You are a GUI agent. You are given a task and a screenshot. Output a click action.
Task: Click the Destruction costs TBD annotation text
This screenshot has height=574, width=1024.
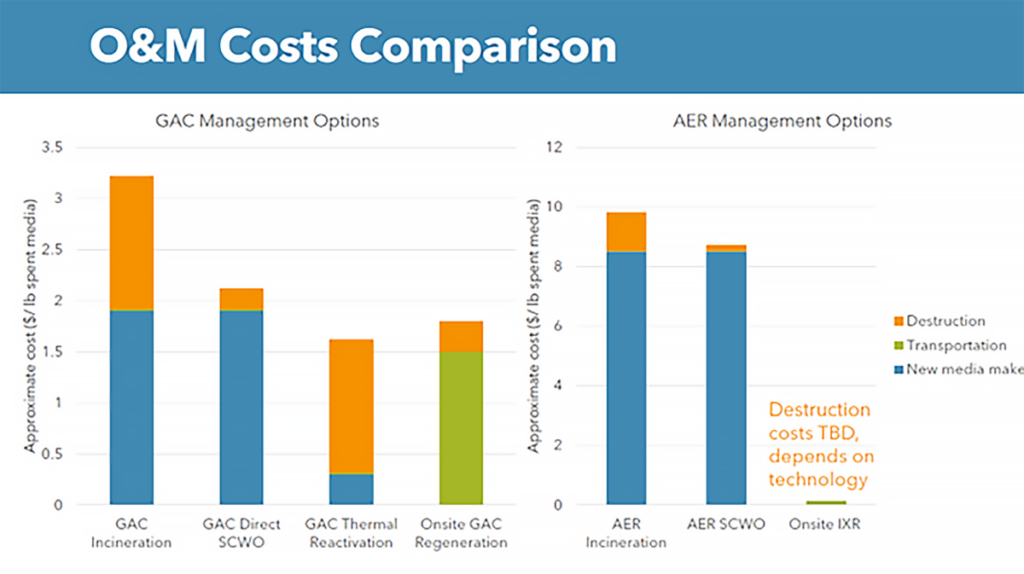[x=820, y=444]
